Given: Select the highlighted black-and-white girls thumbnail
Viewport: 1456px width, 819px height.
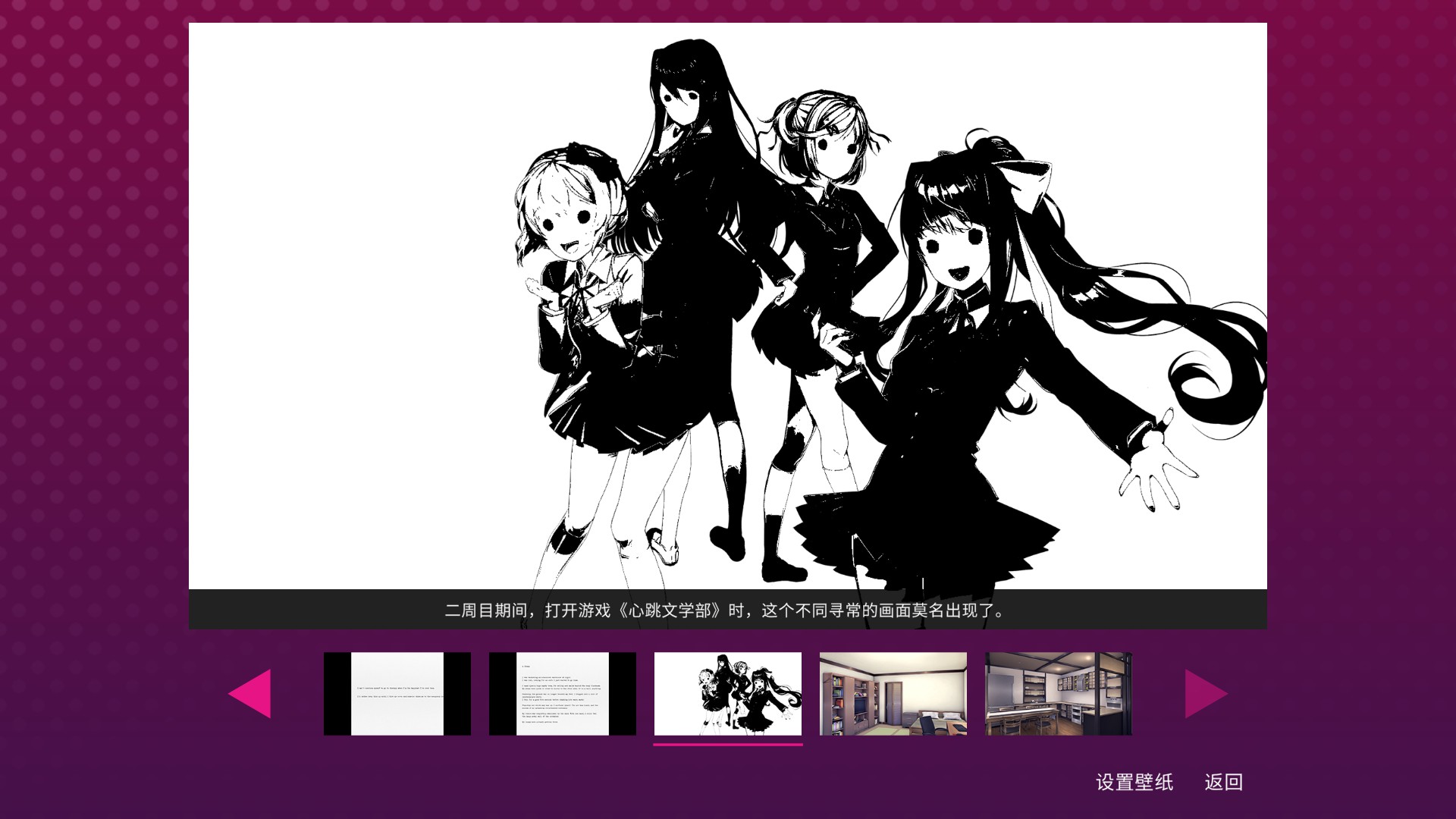Looking at the screenshot, I should coord(728,693).
